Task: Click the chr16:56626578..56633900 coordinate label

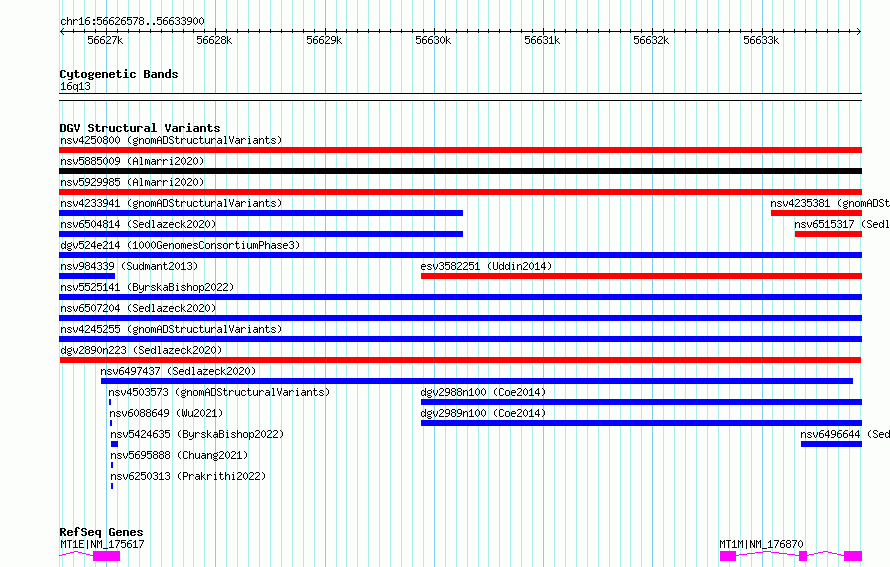Action: click(x=132, y=21)
